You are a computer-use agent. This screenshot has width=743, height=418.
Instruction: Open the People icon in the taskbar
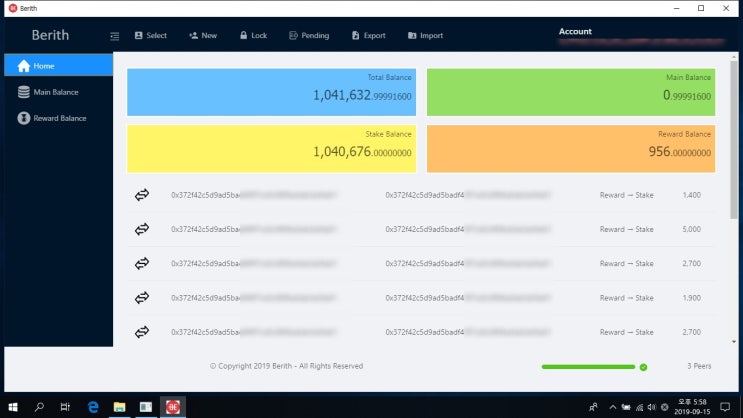593,407
